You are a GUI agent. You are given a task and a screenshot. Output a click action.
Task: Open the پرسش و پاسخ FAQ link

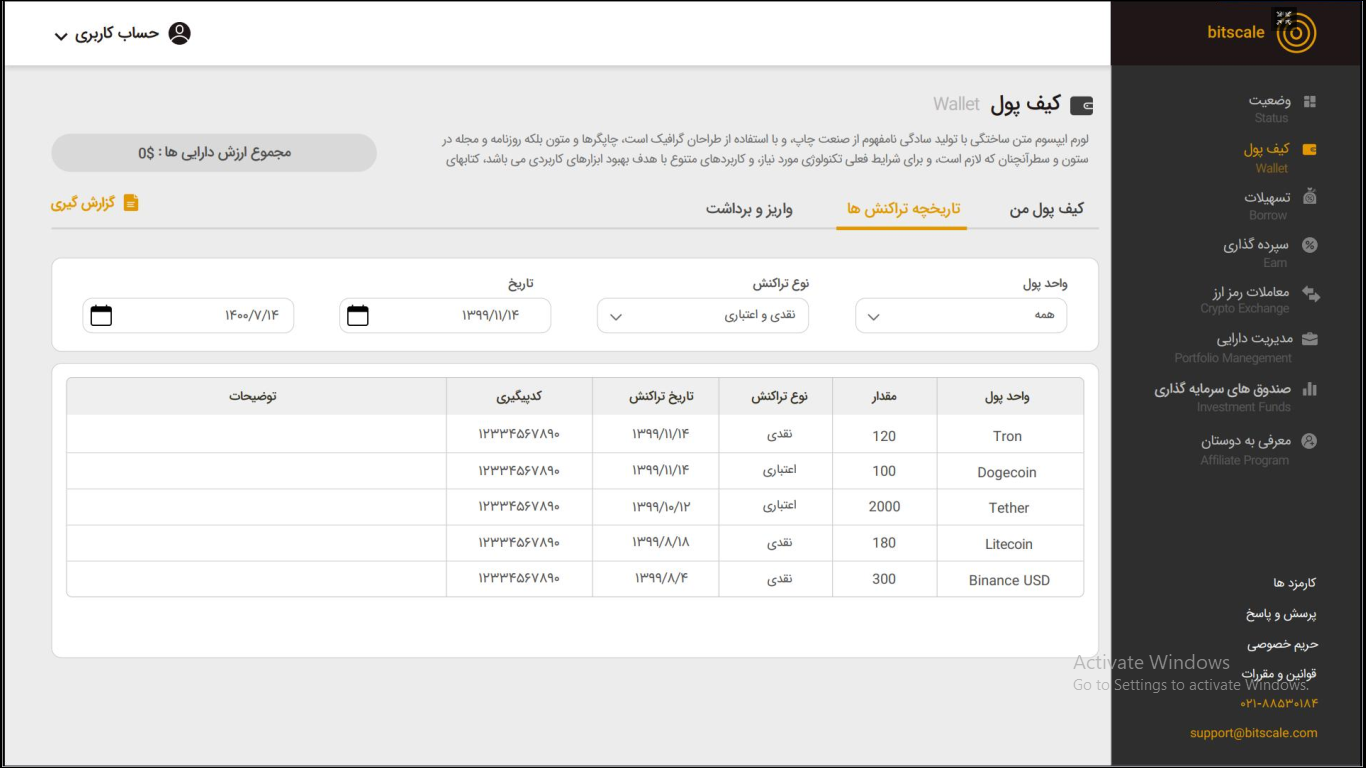pos(1281,614)
